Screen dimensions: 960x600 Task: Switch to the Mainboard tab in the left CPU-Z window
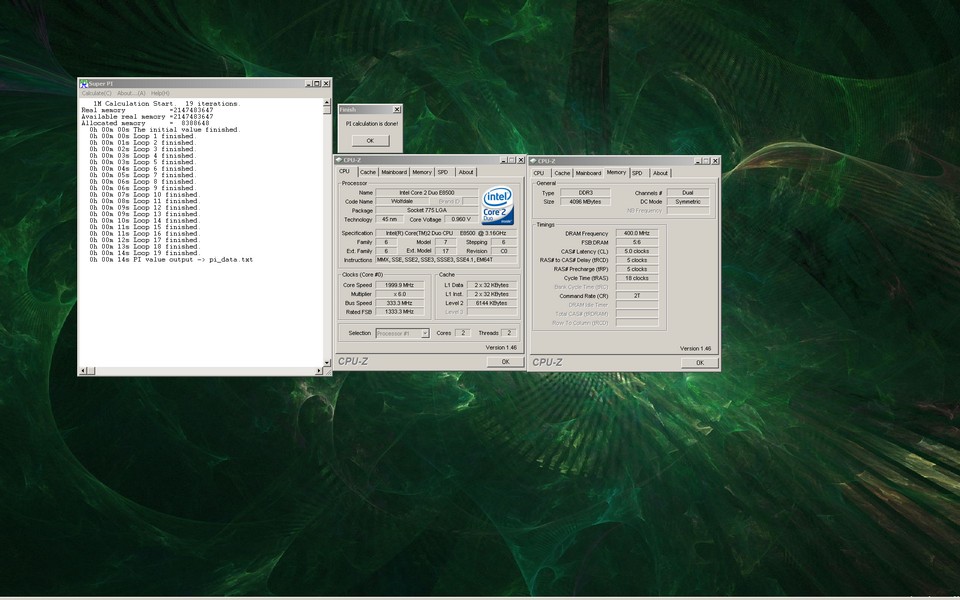(x=394, y=172)
